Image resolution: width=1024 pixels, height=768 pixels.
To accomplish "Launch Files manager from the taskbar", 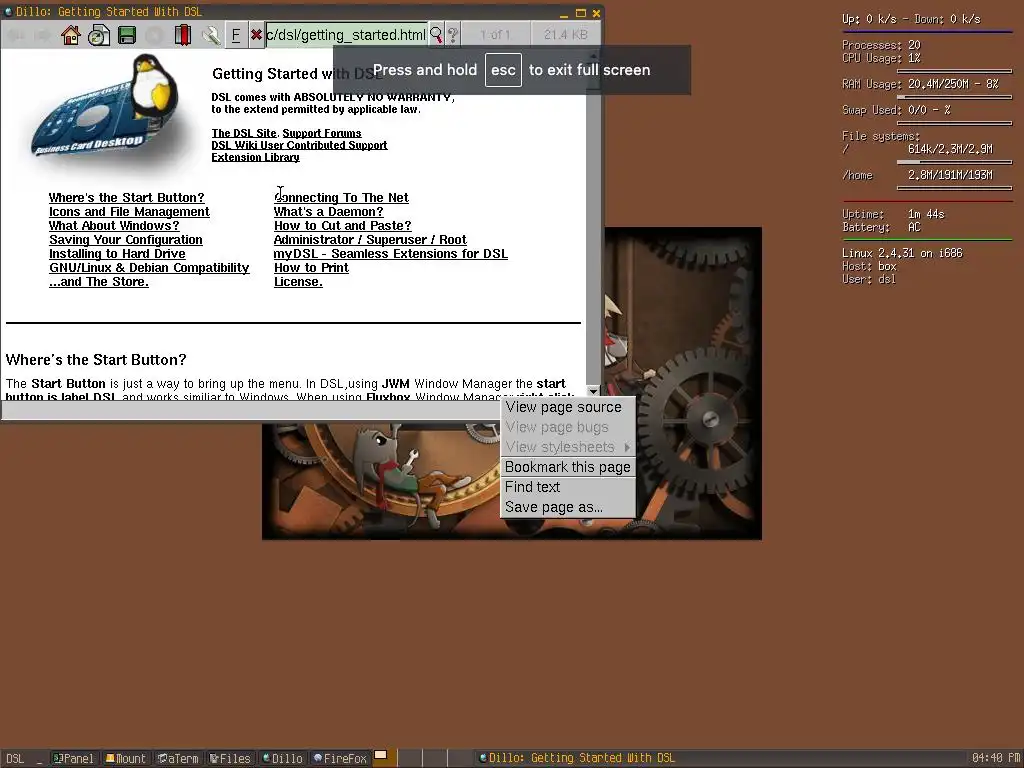I will 230,758.
